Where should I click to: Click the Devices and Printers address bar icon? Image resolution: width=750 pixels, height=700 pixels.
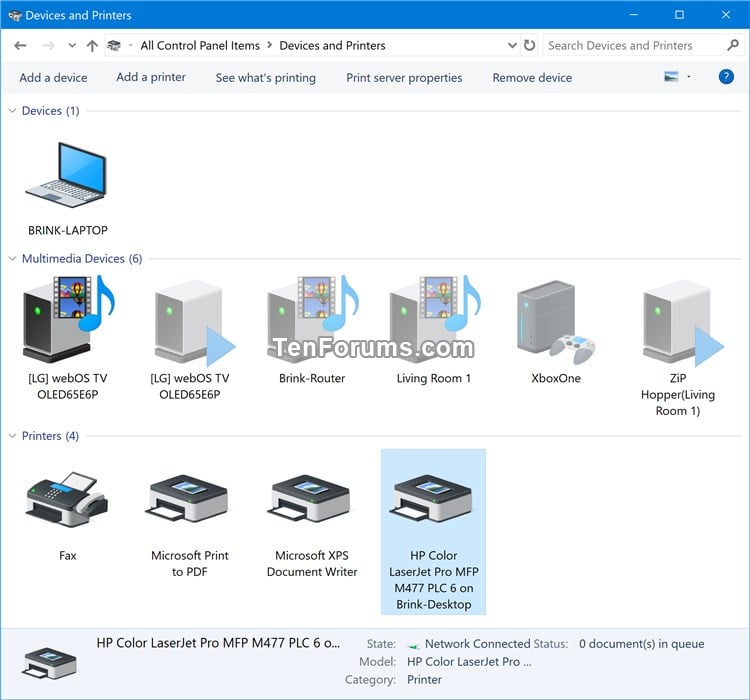pos(114,45)
